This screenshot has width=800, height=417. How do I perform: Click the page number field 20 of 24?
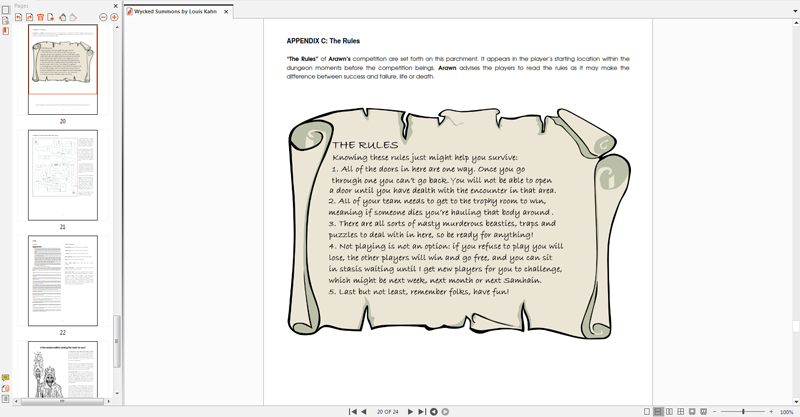coord(386,411)
